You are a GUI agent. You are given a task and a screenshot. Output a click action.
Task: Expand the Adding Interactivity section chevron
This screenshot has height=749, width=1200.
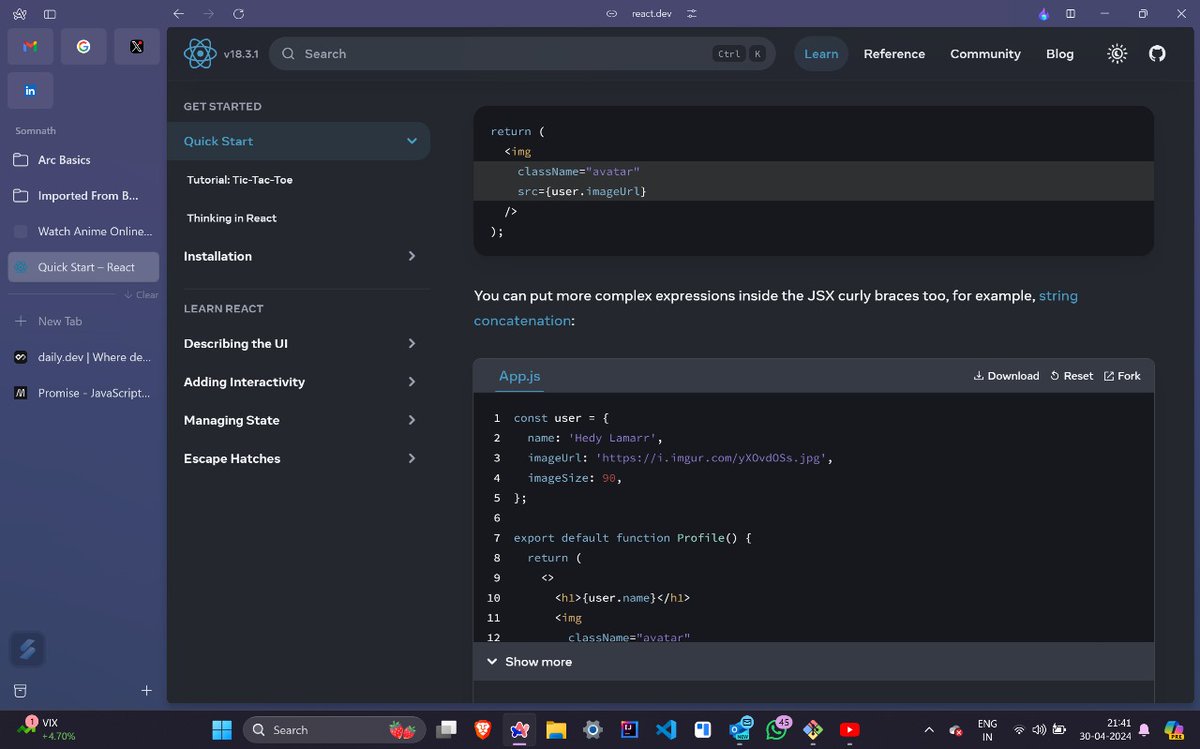pyautogui.click(x=412, y=382)
